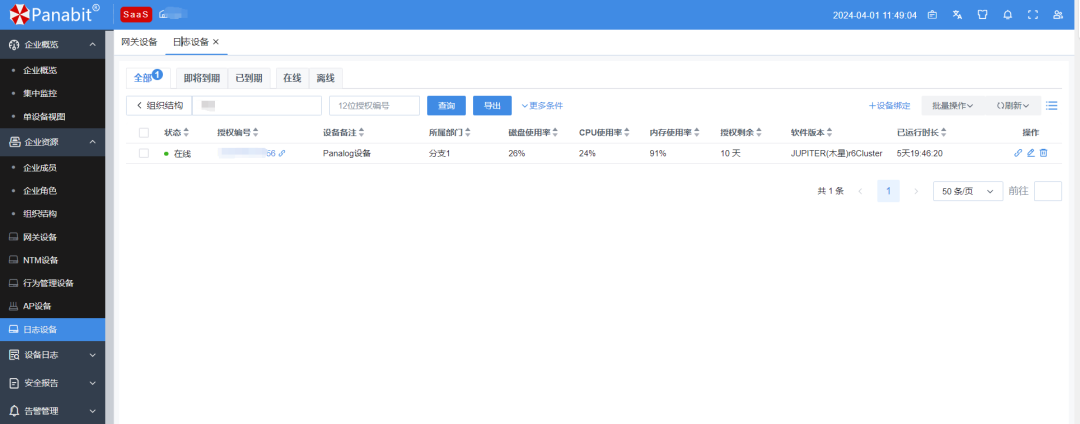The image size is (1080, 424).
Task: Open 集中监控 in the sidebar
Action: (52, 93)
